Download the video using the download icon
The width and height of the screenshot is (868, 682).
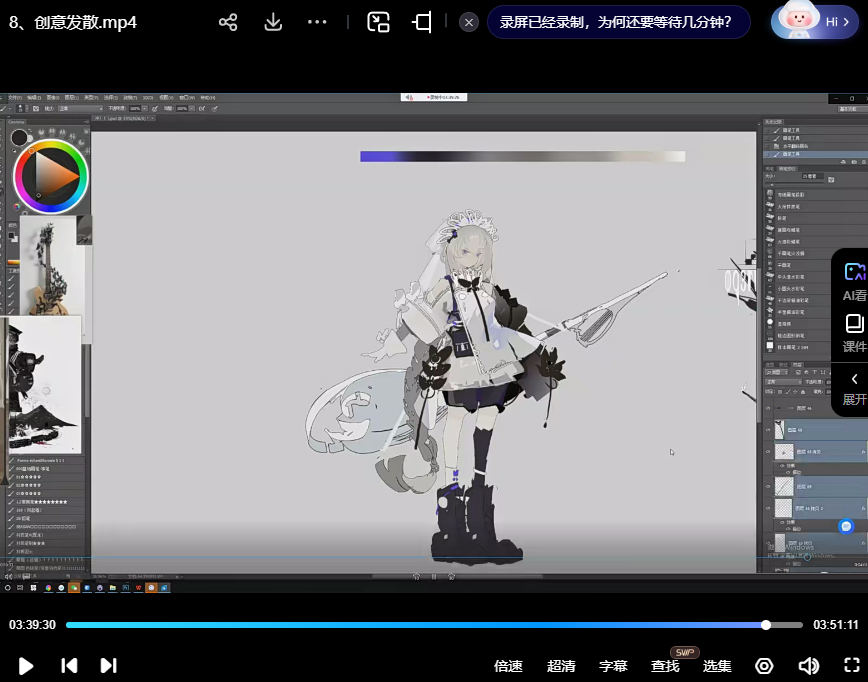click(x=273, y=22)
